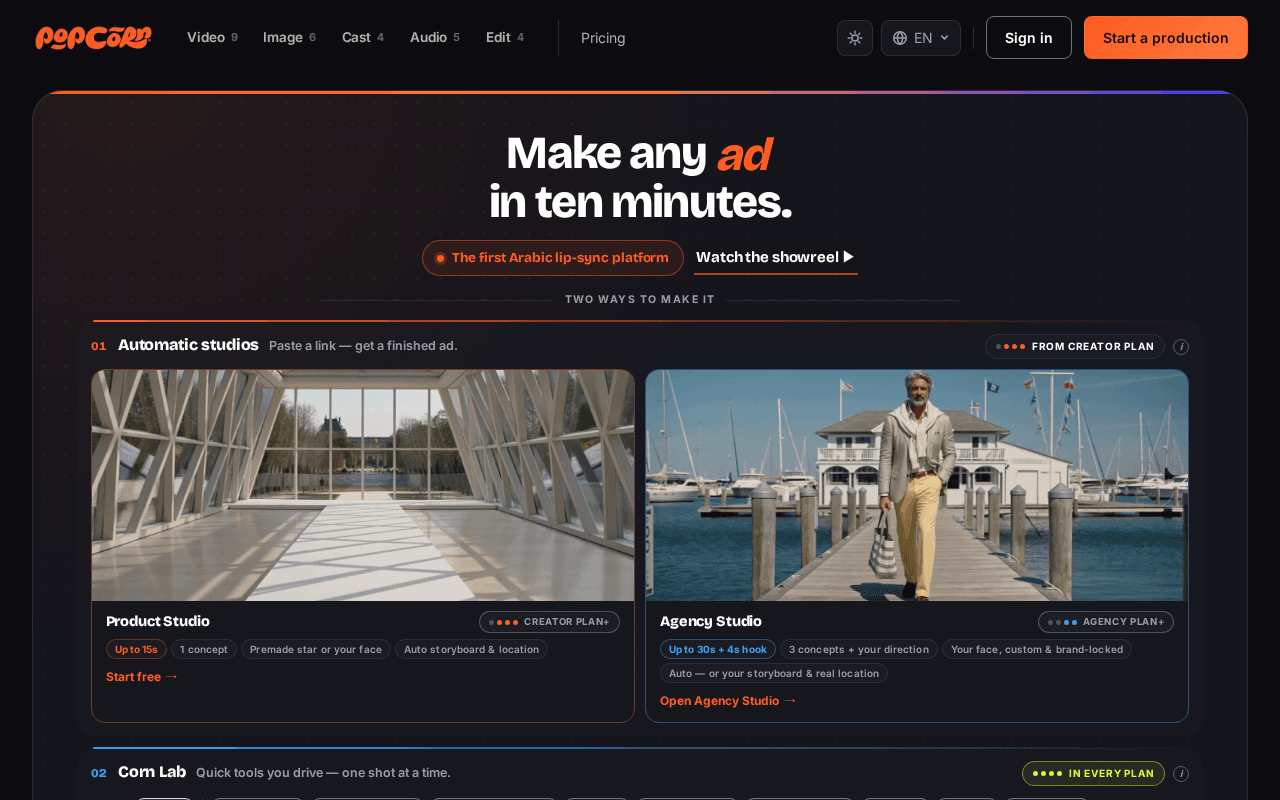The height and width of the screenshot is (800, 1280).
Task: Click the globe icon in language selector
Action: coord(900,38)
